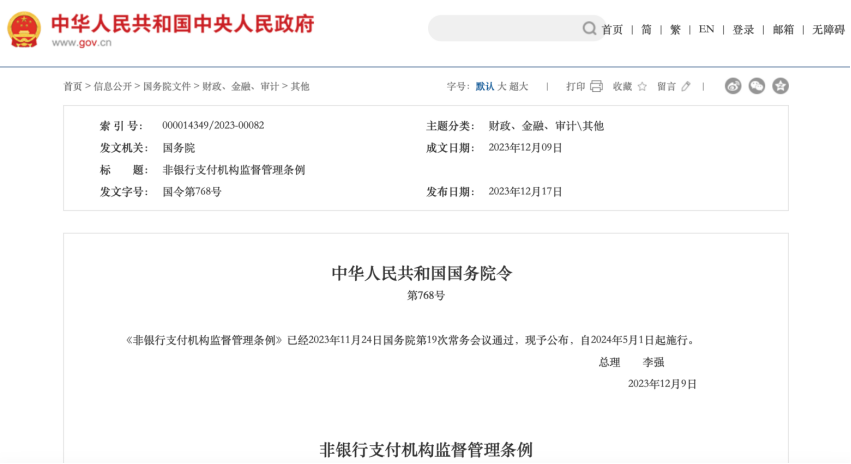Screen dimensions: 851x464
Task: Select 默认 font size option
Action: [485, 87]
